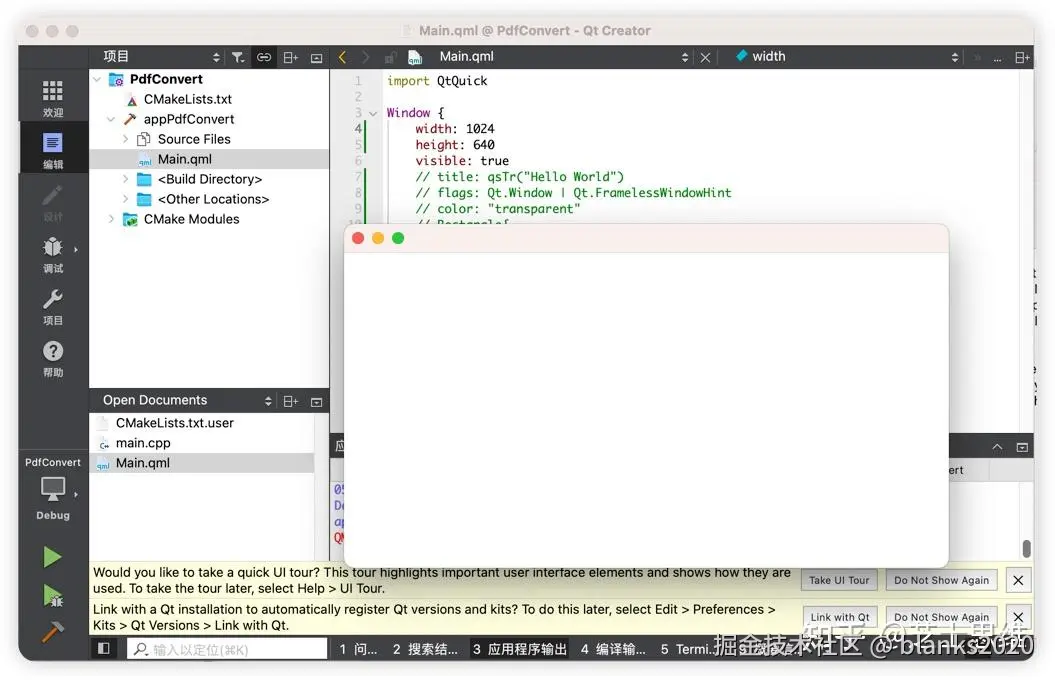
Task: Run the project with green play button
Action: [52, 557]
